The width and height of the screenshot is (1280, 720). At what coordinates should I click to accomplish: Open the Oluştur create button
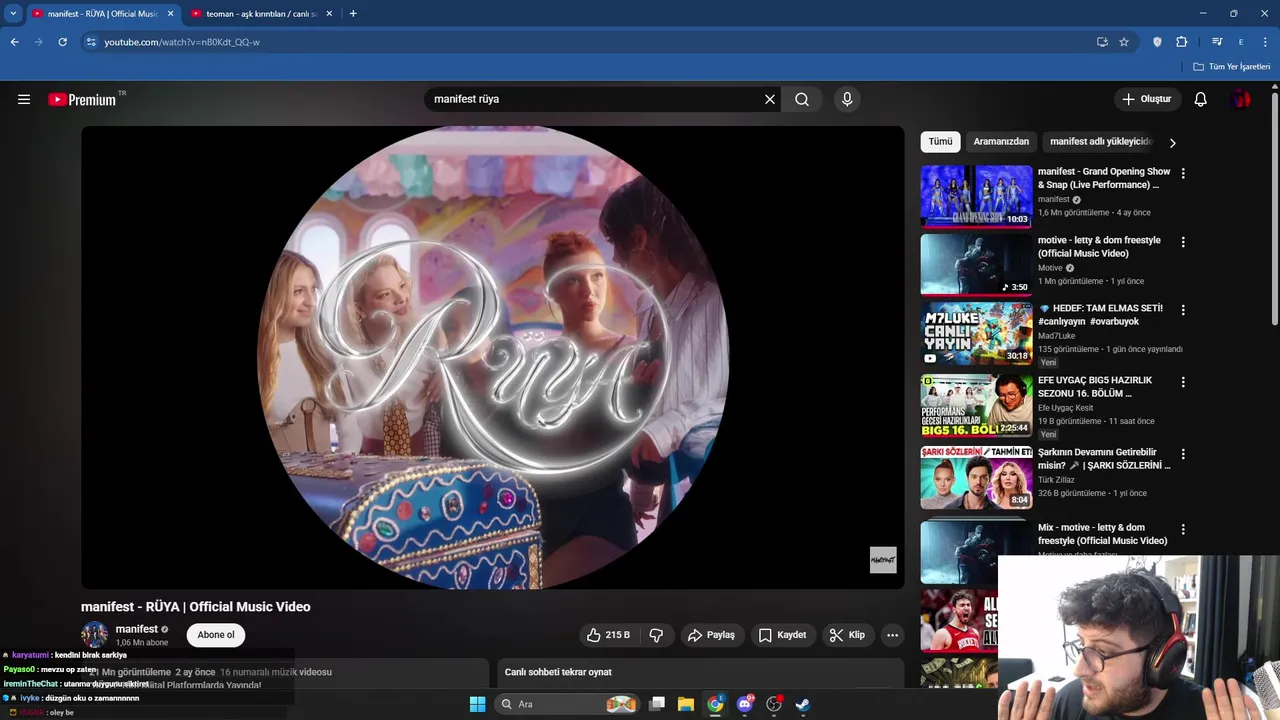[1147, 99]
